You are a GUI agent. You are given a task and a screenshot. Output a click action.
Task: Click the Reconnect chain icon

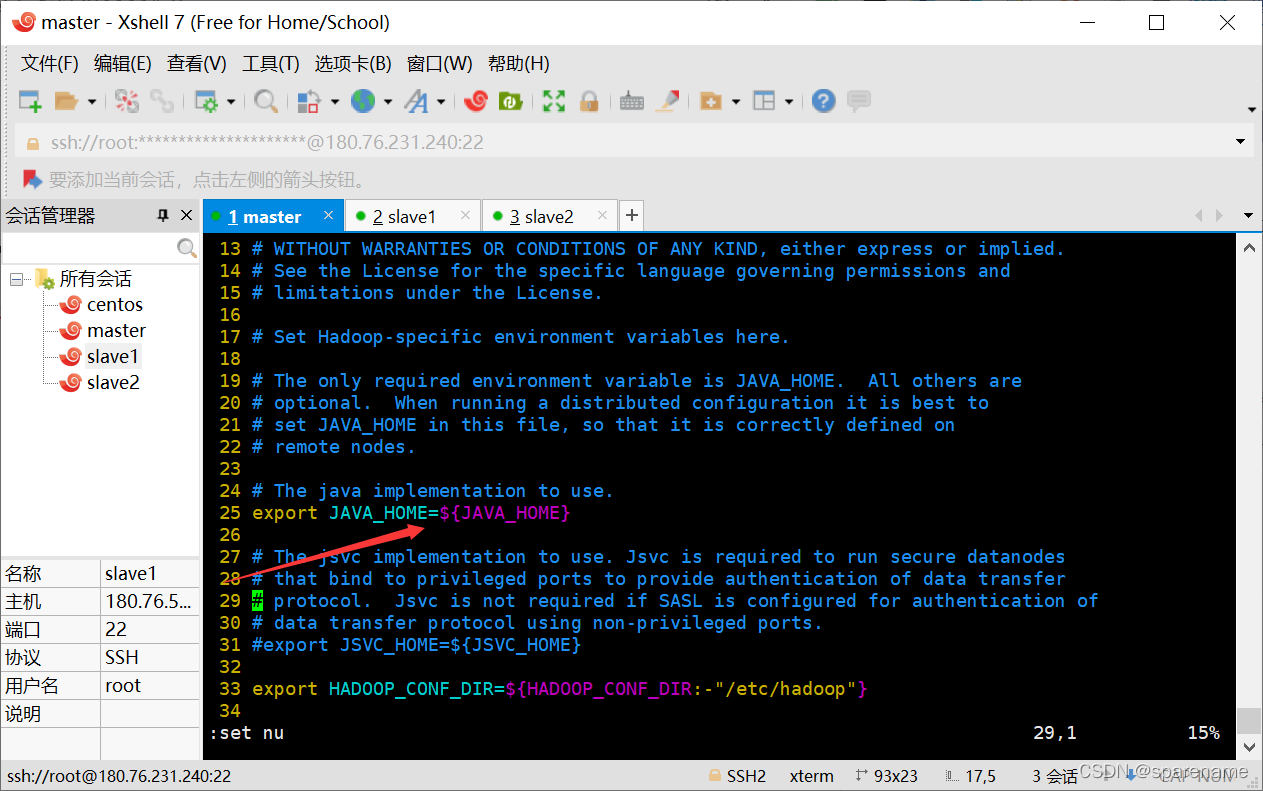pyautogui.click(x=161, y=101)
